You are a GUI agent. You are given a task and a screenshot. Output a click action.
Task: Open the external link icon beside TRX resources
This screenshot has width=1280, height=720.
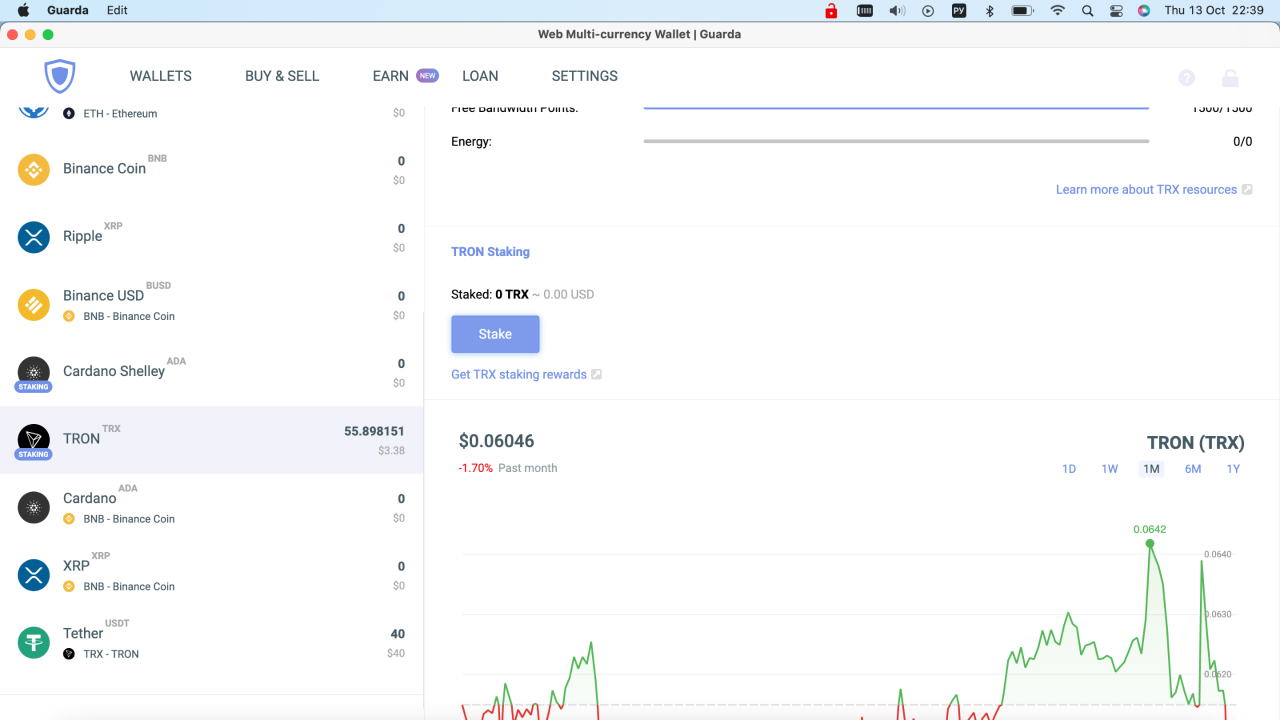point(1246,189)
